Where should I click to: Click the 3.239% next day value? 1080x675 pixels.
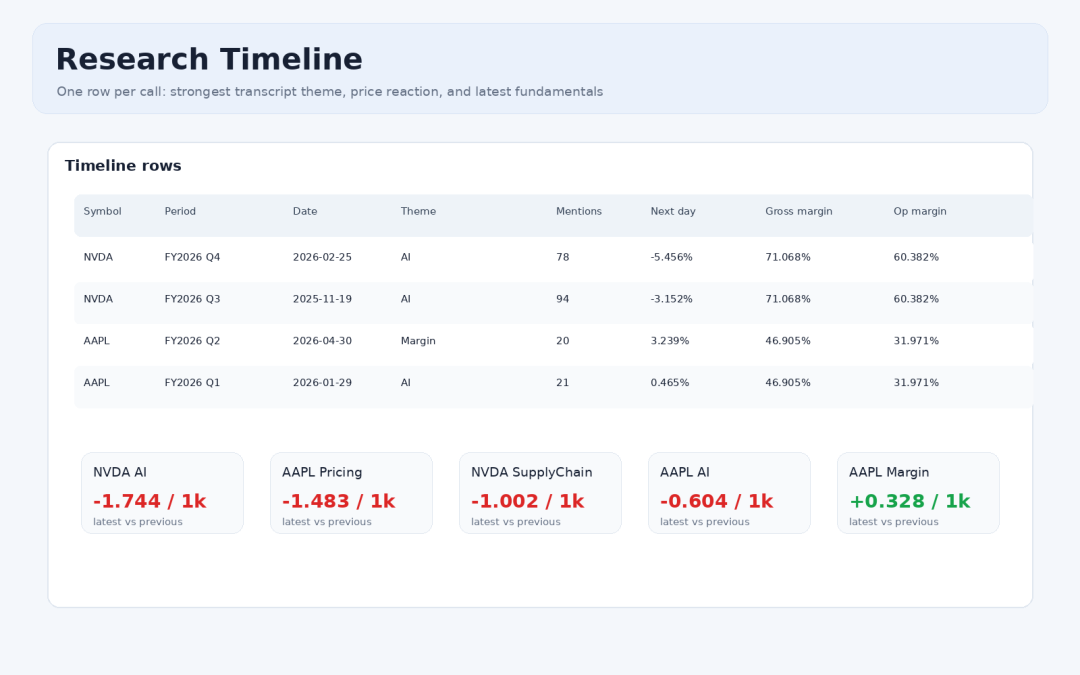click(669, 341)
